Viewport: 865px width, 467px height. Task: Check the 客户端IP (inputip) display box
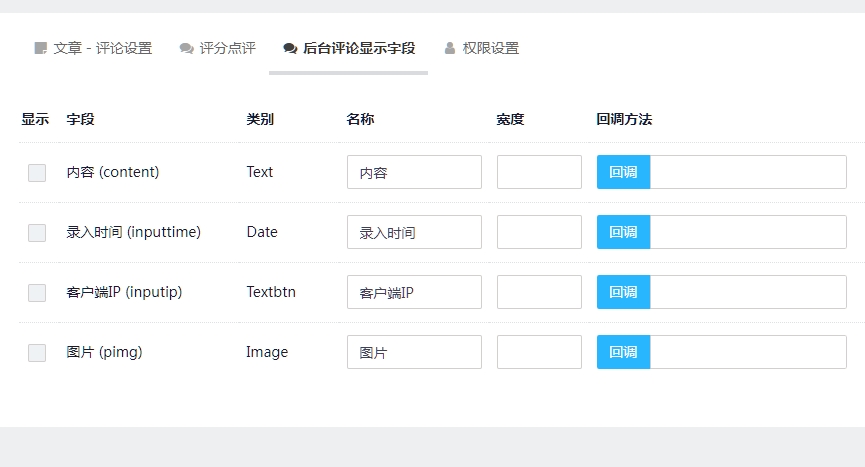tap(37, 292)
